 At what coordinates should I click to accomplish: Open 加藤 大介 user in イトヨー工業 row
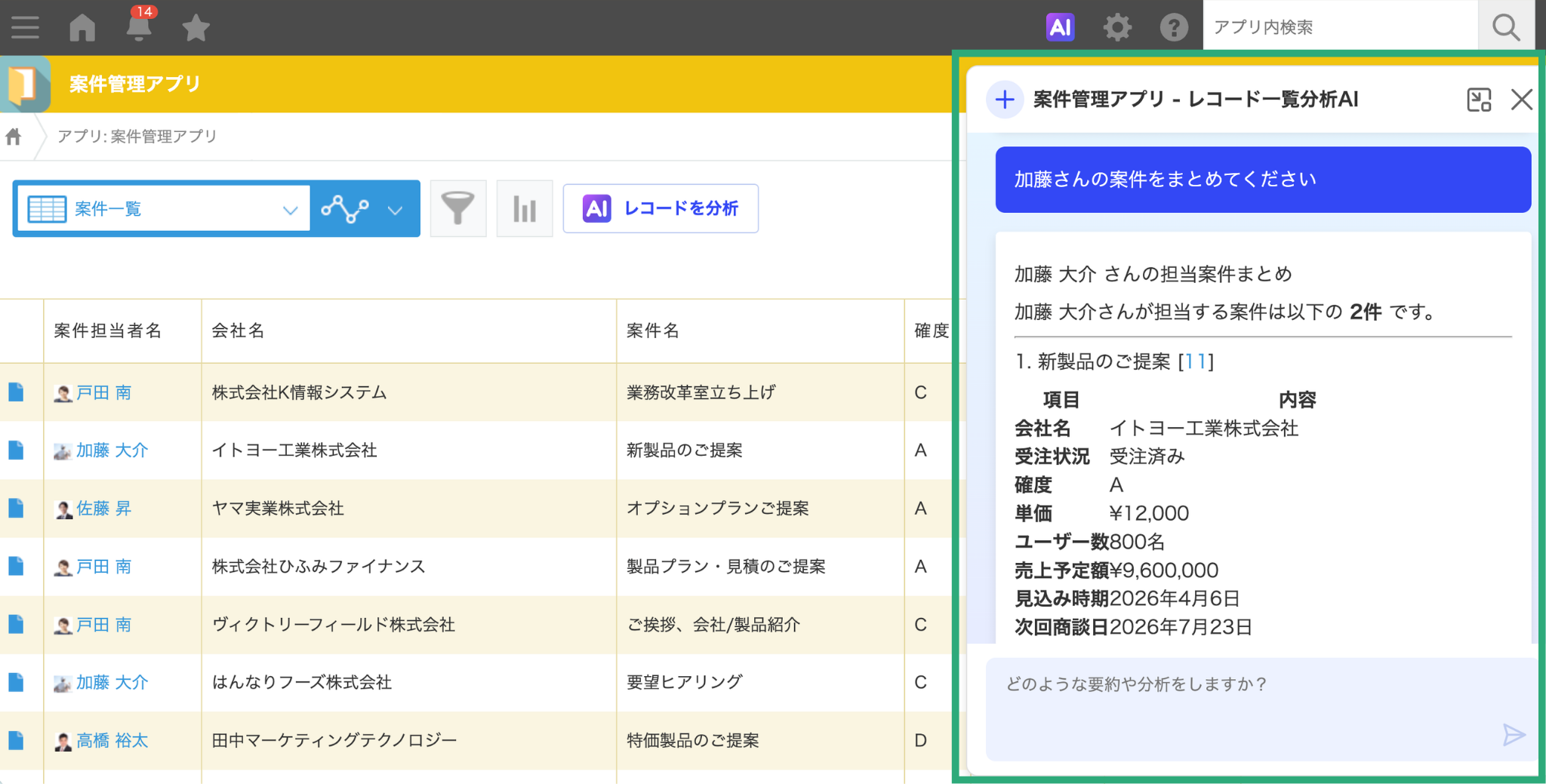pyautogui.click(x=112, y=450)
